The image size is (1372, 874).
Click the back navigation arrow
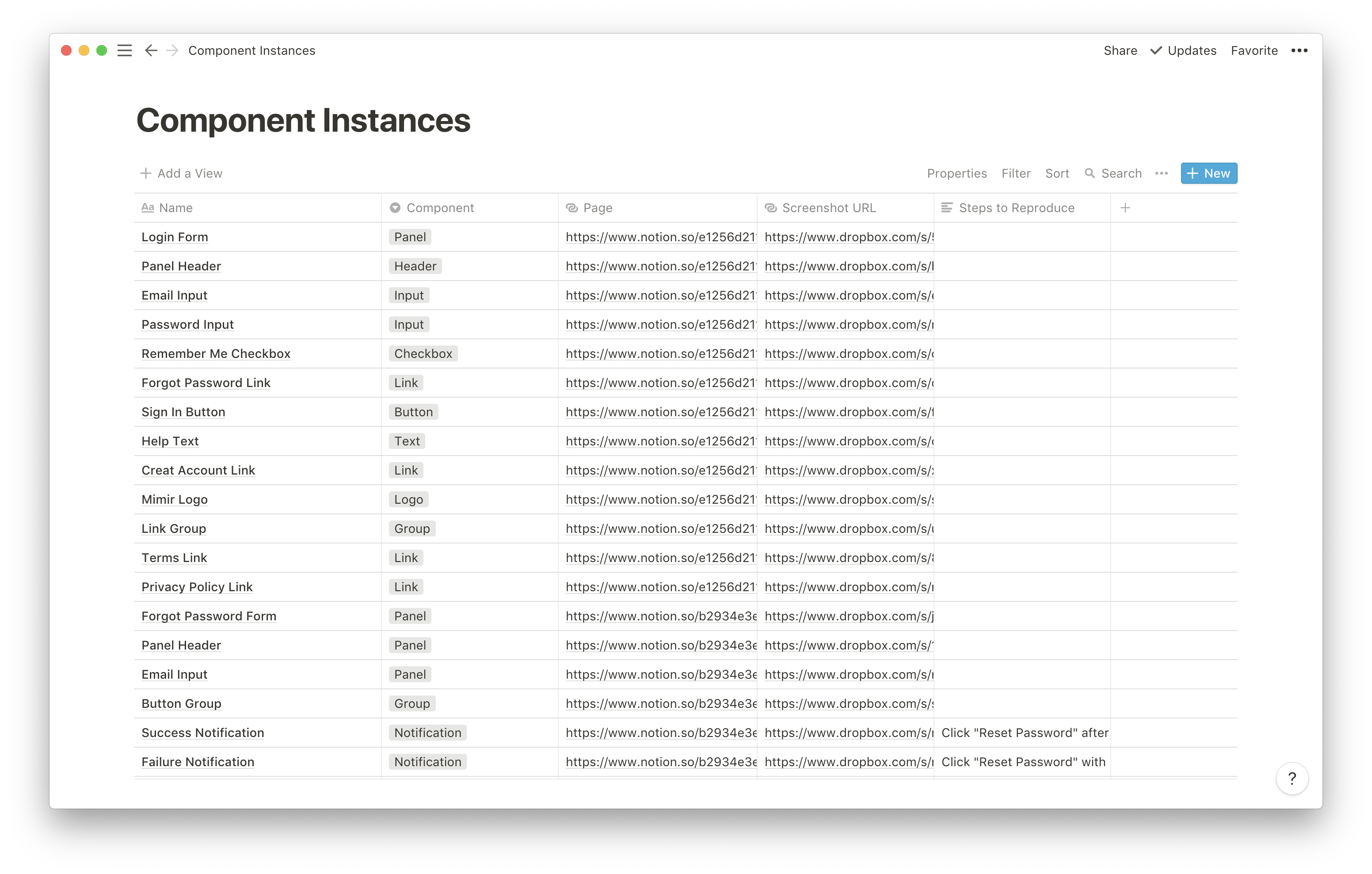tap(150, 51)
